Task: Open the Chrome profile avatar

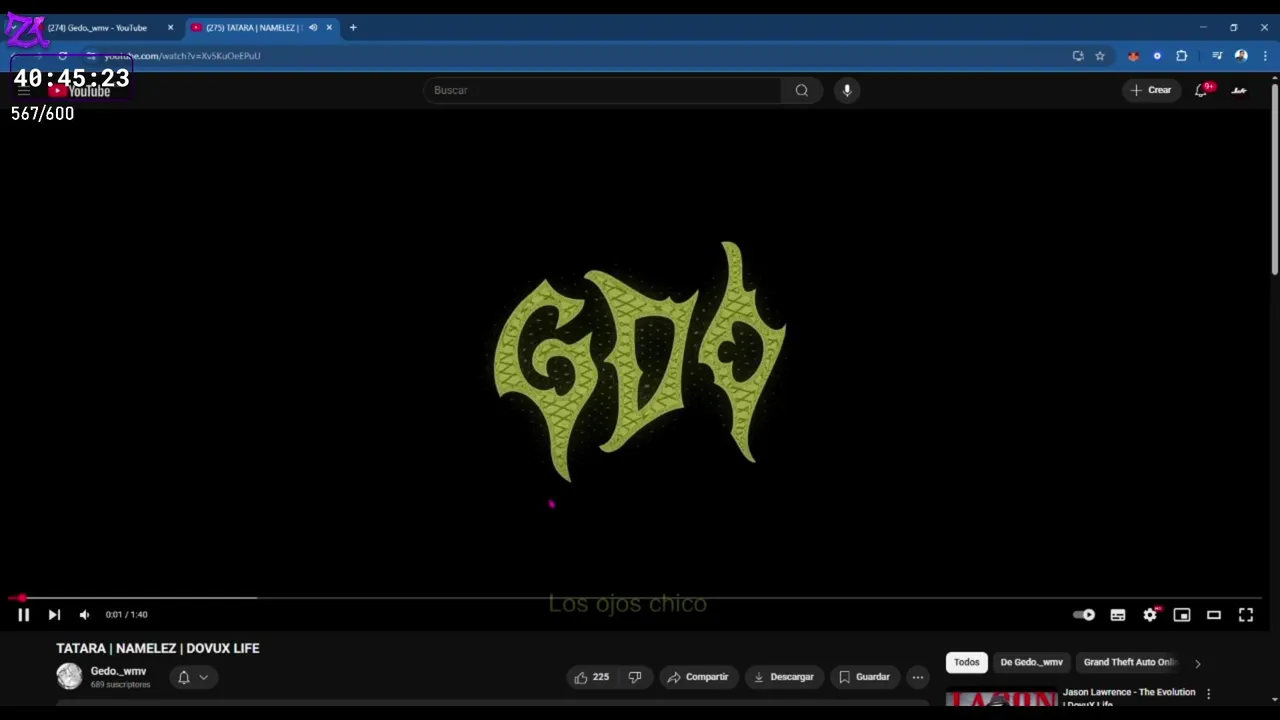Action: (1241, 56)
